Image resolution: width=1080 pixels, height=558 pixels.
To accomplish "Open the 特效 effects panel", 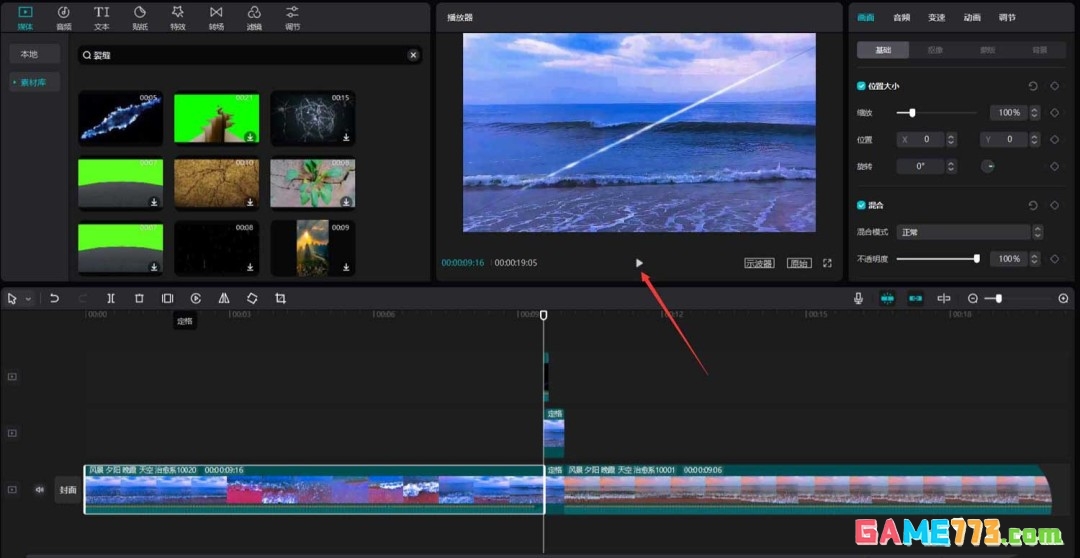I will click(x=177, y=17).
